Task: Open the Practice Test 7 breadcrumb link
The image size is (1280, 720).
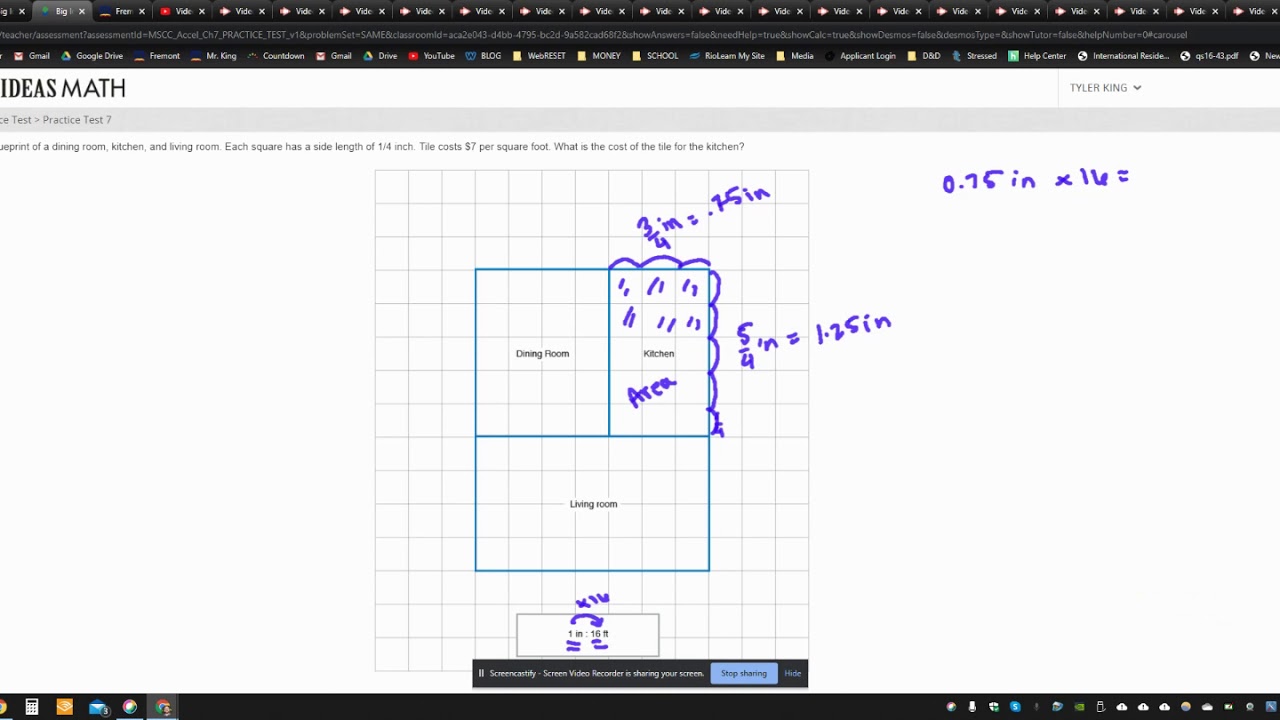Action: tap(77, 120)
